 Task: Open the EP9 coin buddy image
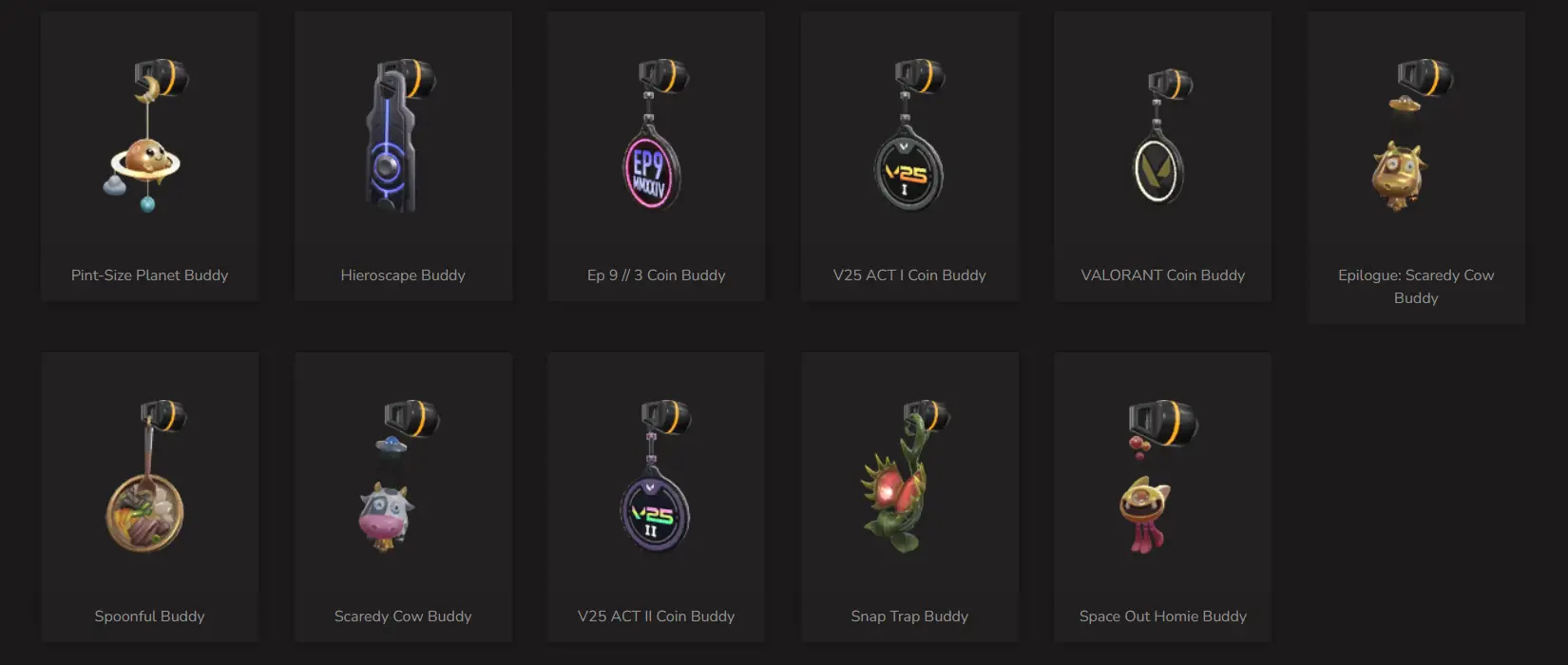(x=656, y=135)
